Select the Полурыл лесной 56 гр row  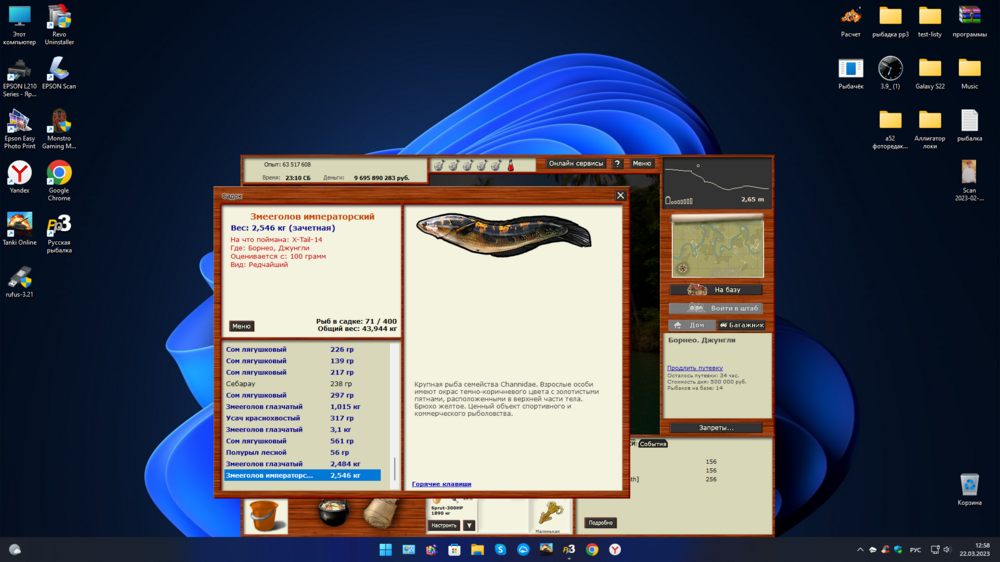303,453
